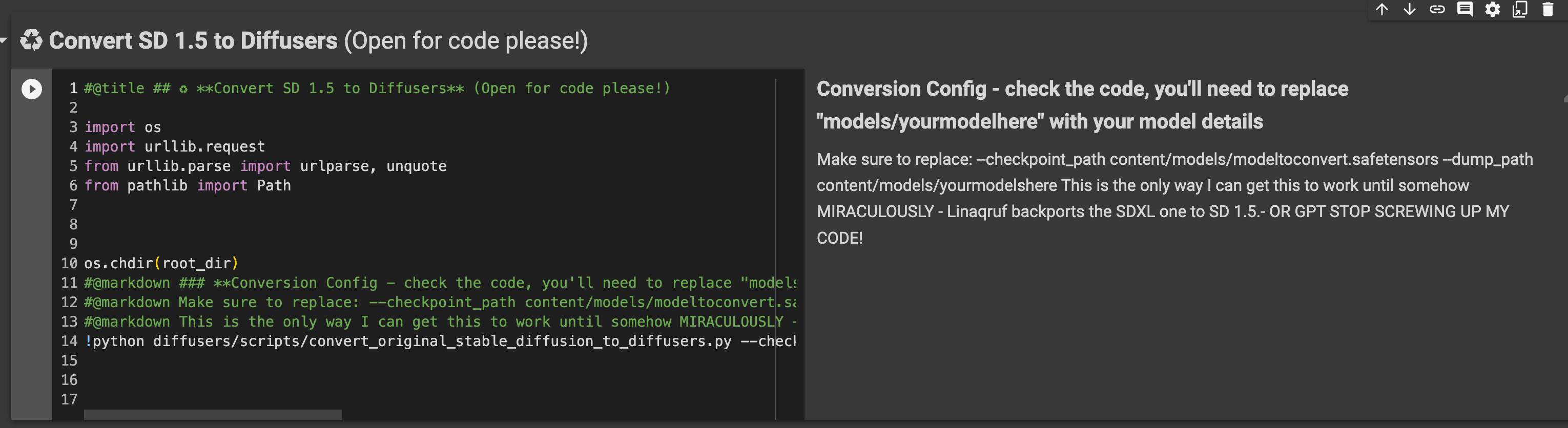This screenshot has width=1568, height=428.
Task: Click empty line 17 in the editor
Action: point(426,399)
